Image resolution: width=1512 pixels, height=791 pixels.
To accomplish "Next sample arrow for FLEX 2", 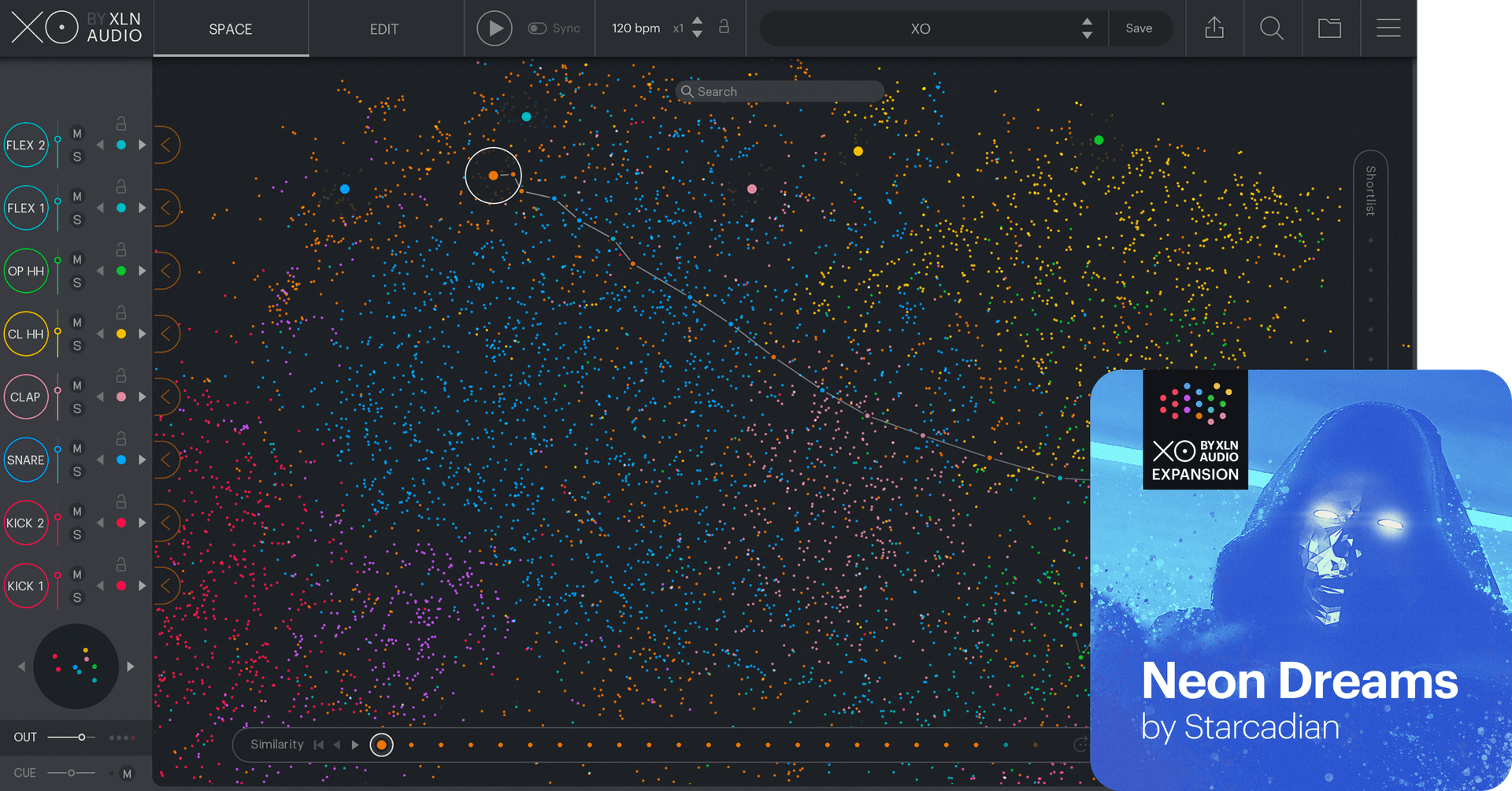I will coord(143,145).
